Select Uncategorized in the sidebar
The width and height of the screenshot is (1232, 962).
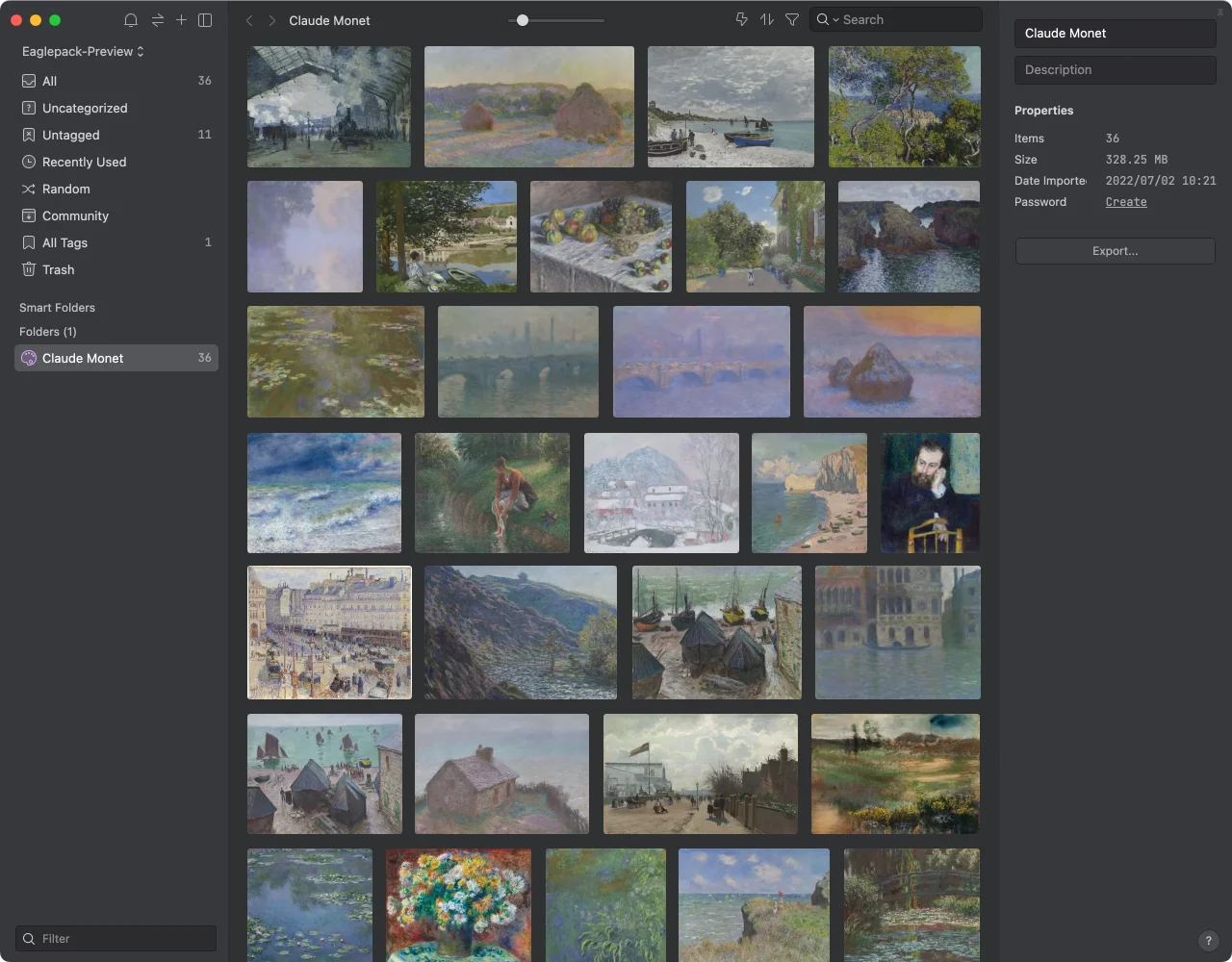pos(116,108)
